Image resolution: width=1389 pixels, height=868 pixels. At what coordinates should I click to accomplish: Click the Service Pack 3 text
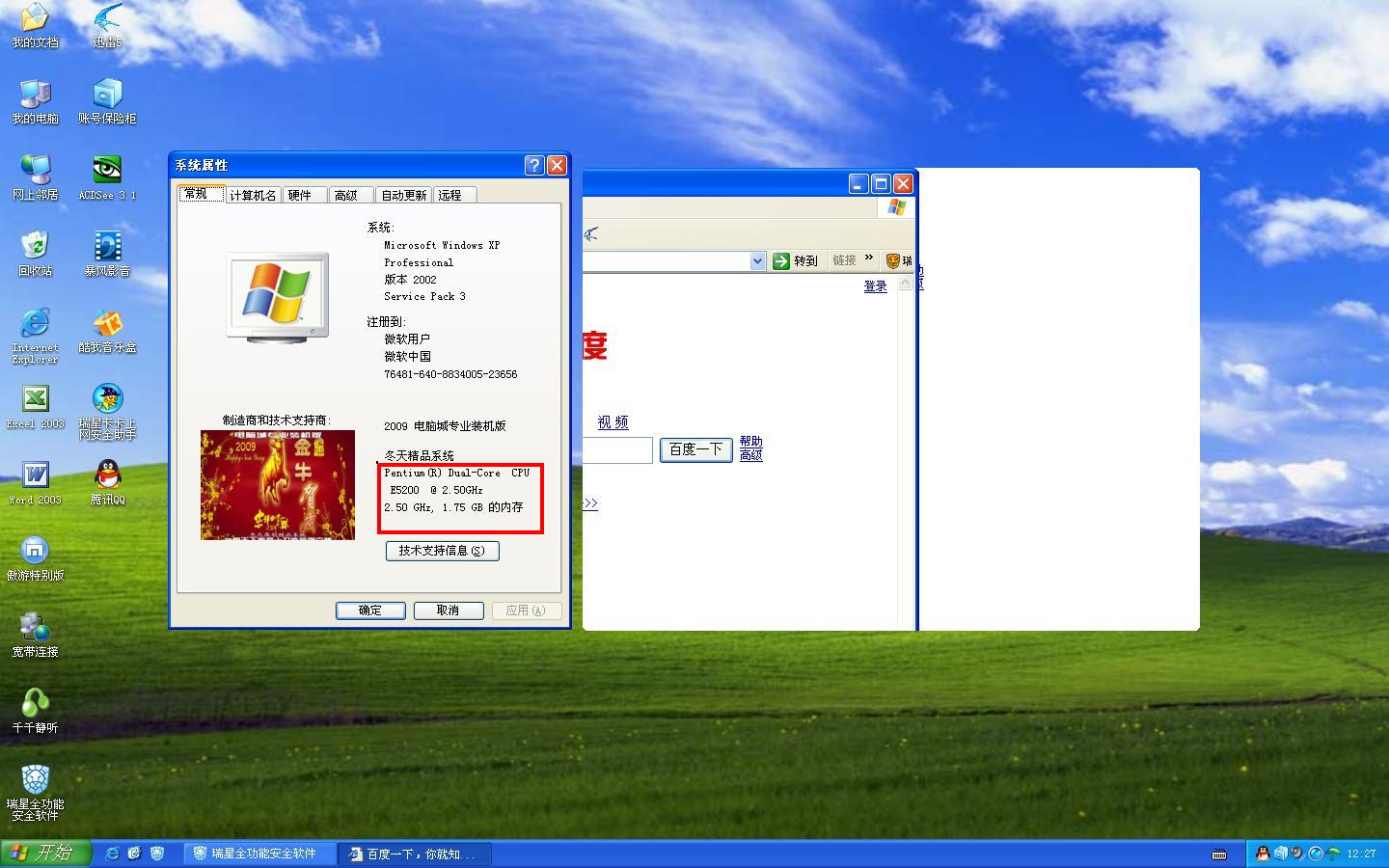click(424, 296)
